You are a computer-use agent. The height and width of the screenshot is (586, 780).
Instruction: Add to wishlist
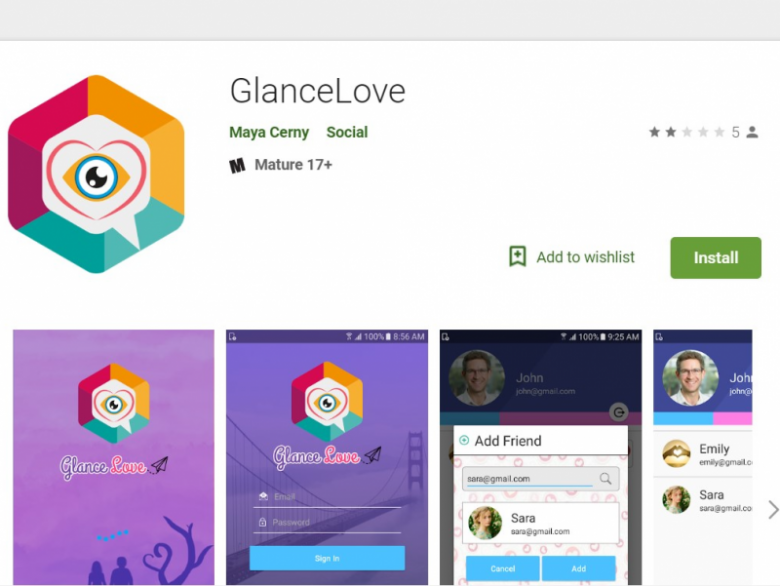572,257
